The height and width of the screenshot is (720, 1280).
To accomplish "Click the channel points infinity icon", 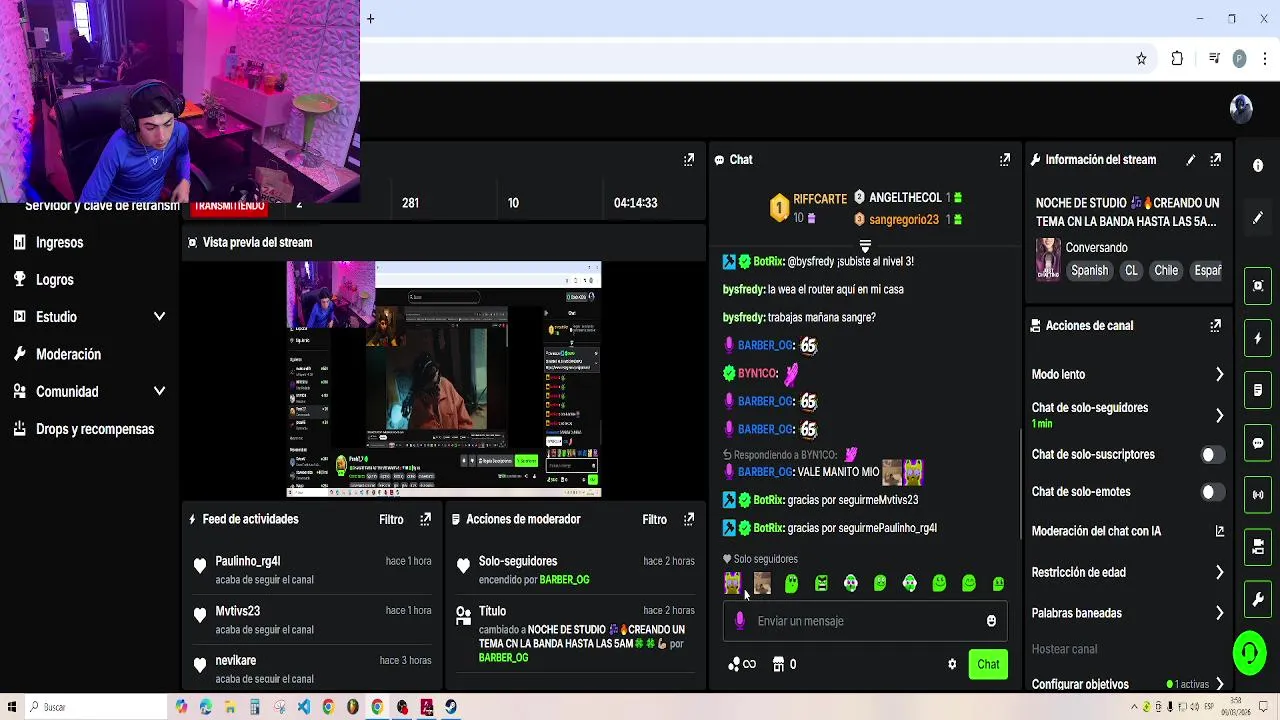I will pyautogui.click(x=742, y=664).
